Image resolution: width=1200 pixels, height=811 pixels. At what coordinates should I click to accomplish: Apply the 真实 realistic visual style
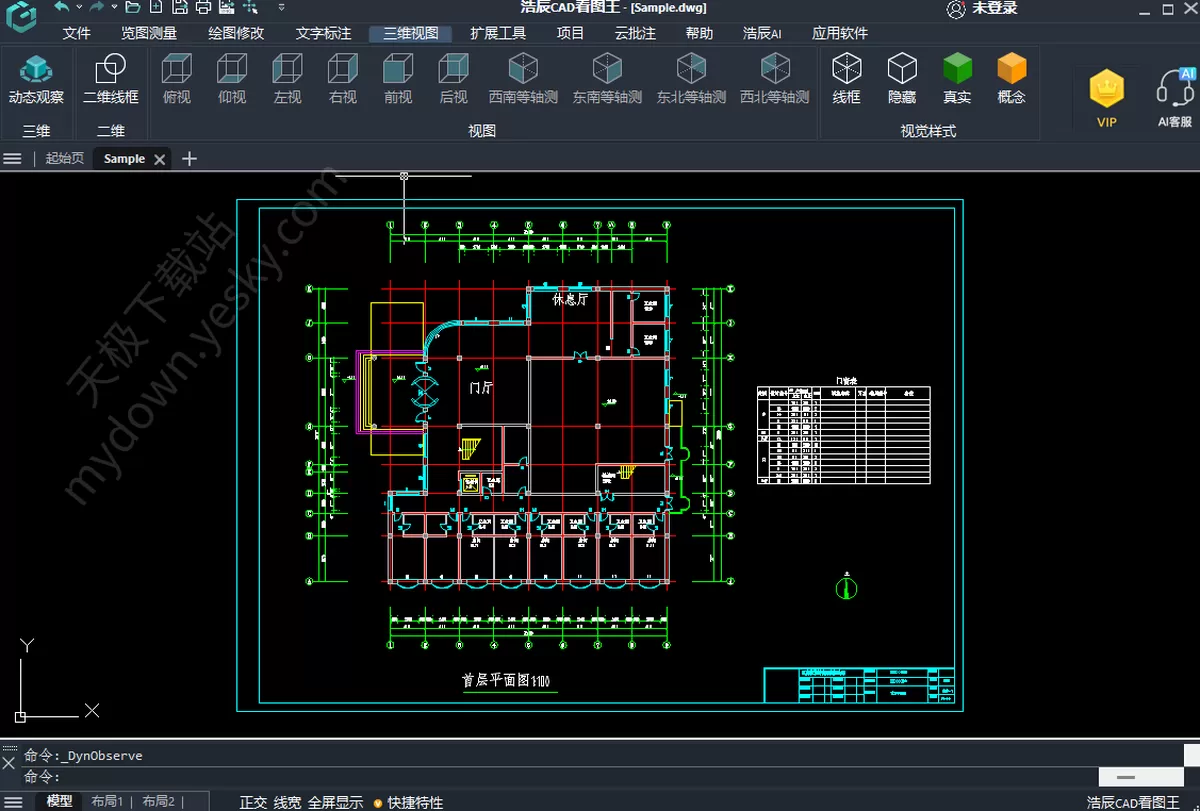tap(957, 80)
